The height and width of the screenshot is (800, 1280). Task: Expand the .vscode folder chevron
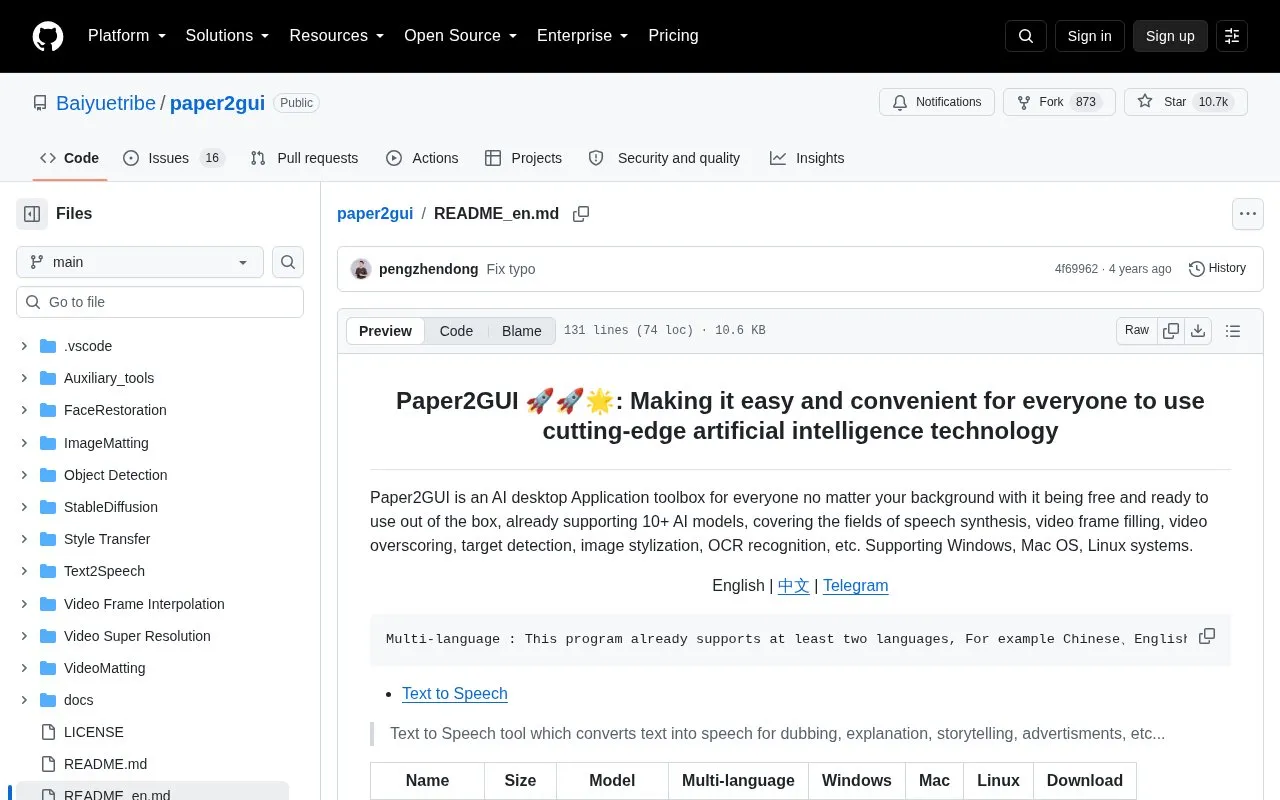[24, 346]
